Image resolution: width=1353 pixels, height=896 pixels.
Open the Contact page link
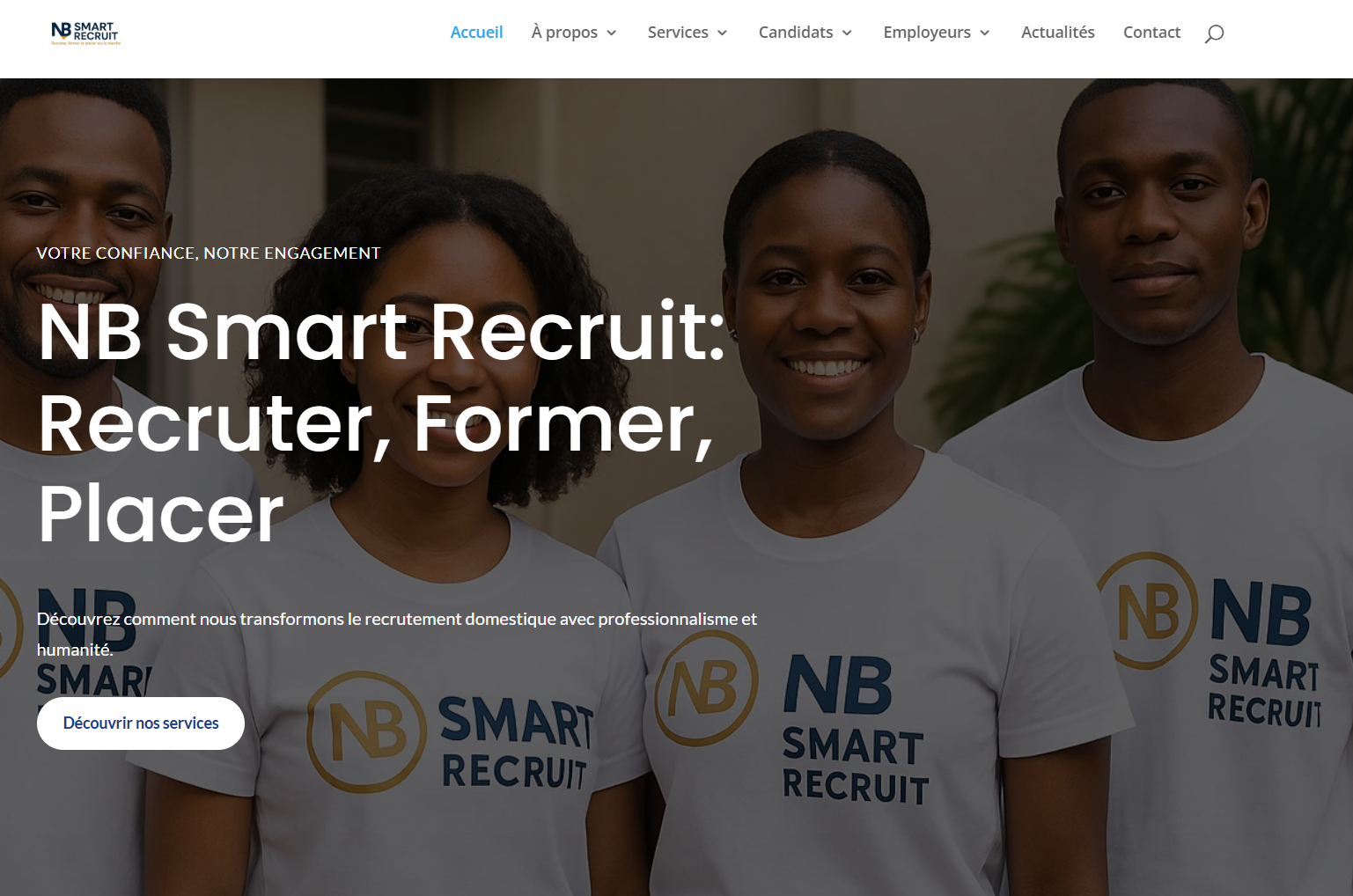point(1151,33)
